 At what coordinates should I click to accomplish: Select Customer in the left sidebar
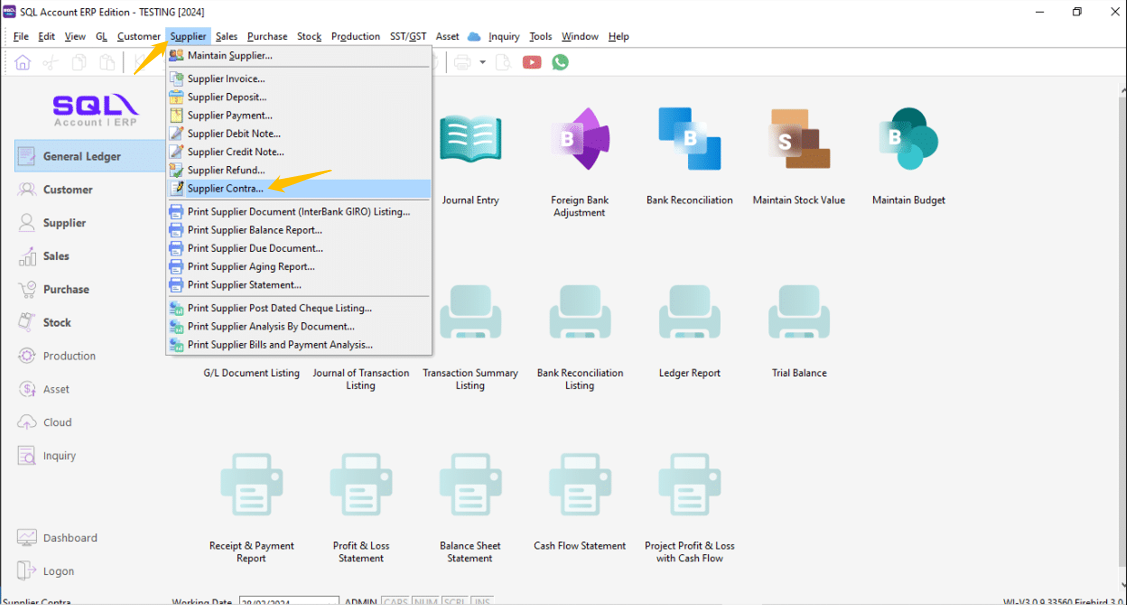point(68,190)
